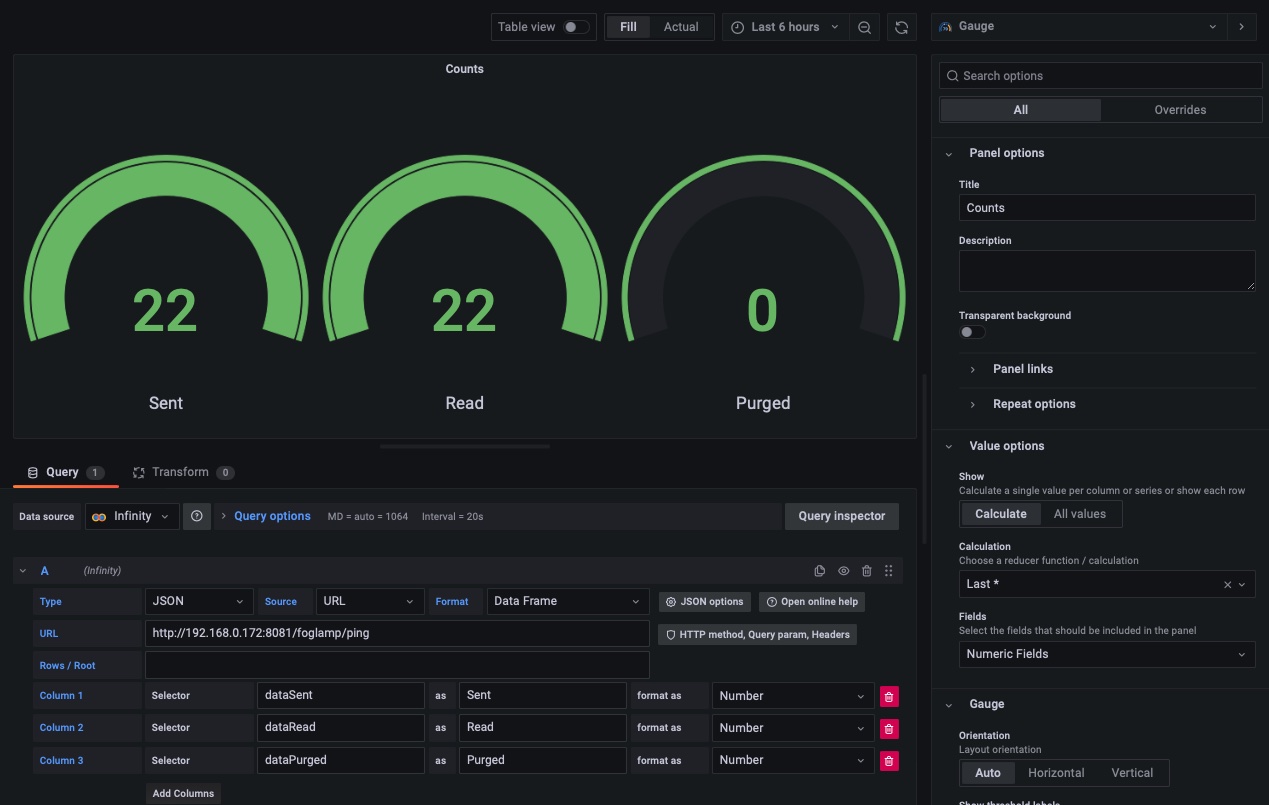Switch to the Transform tab

pos(180,472)
